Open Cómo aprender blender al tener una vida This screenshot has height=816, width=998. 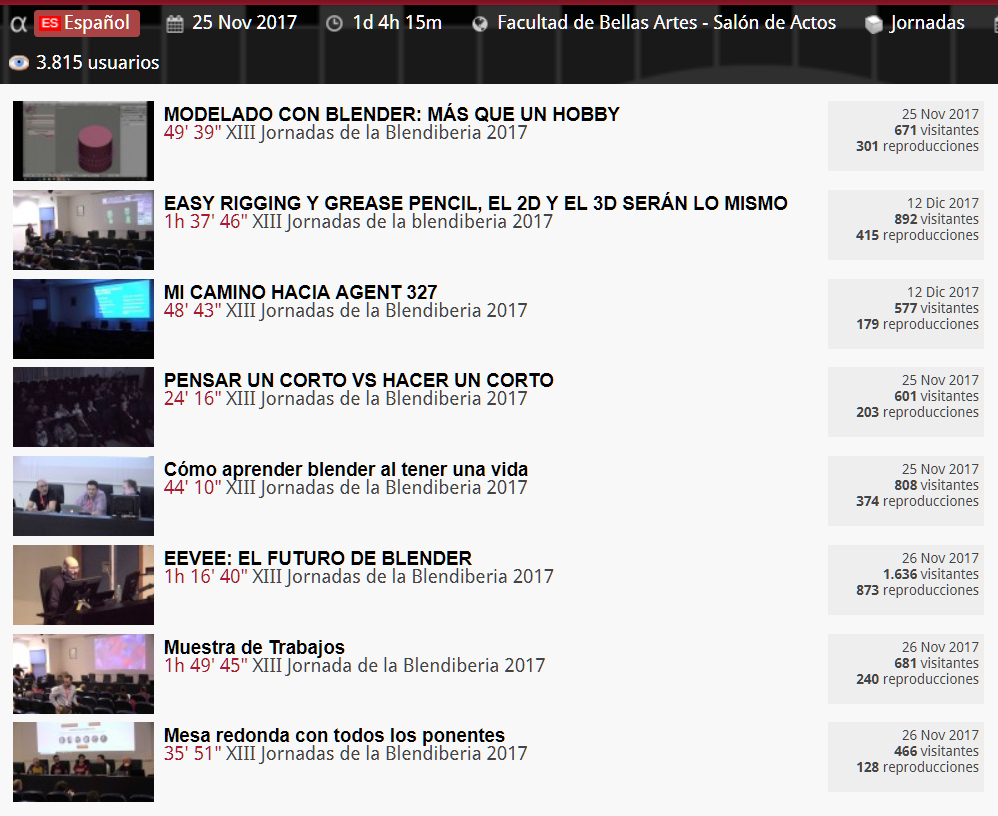pyautogui.click(x=346, y=469)
